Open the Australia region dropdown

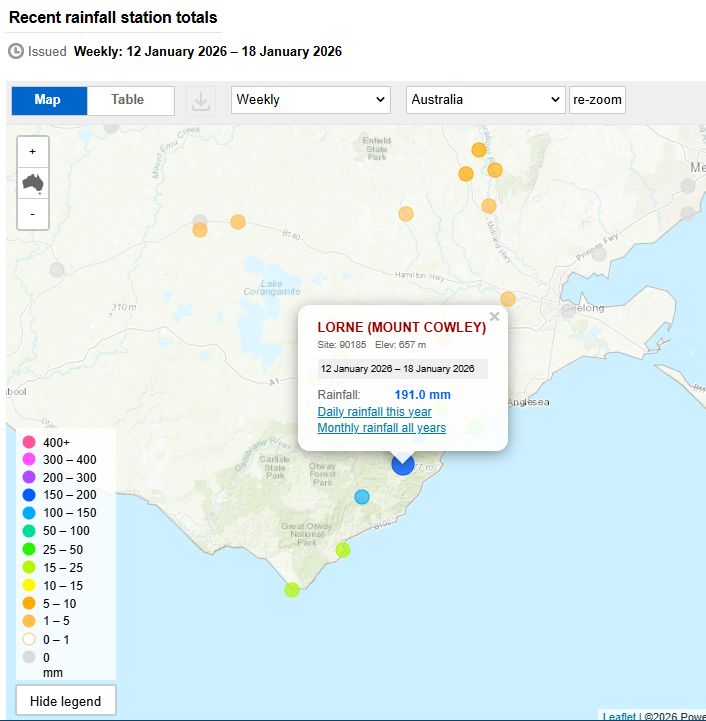click(486, 100)
